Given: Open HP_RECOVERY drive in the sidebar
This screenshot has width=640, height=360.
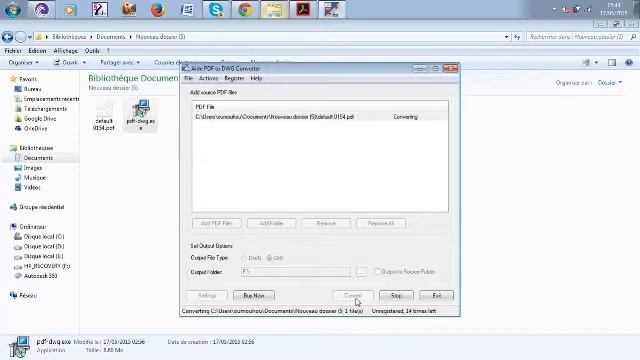Looking at the screenshot, I should click(x=47, y=266).
